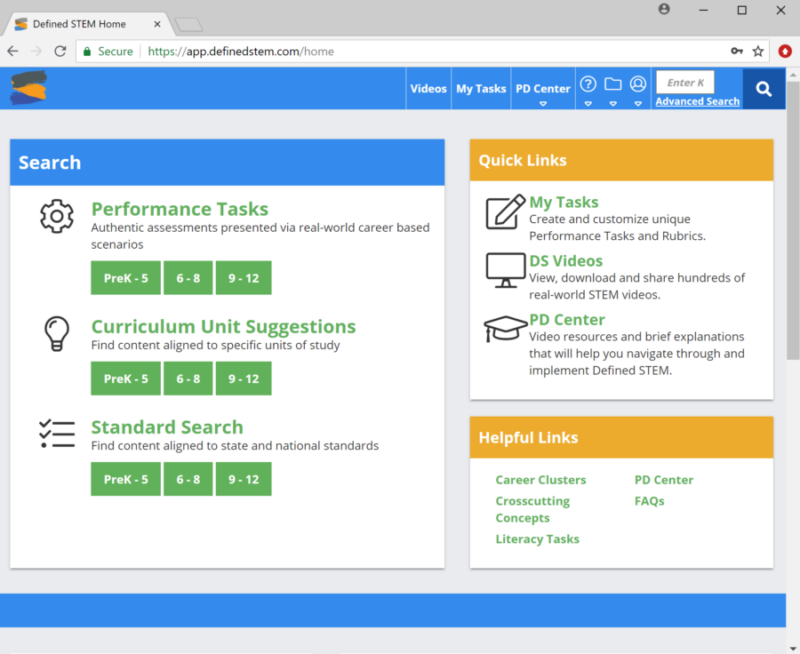Expand the PD Center dropdown chevron
The image size is (800, 654).
[x=543, y=103]
